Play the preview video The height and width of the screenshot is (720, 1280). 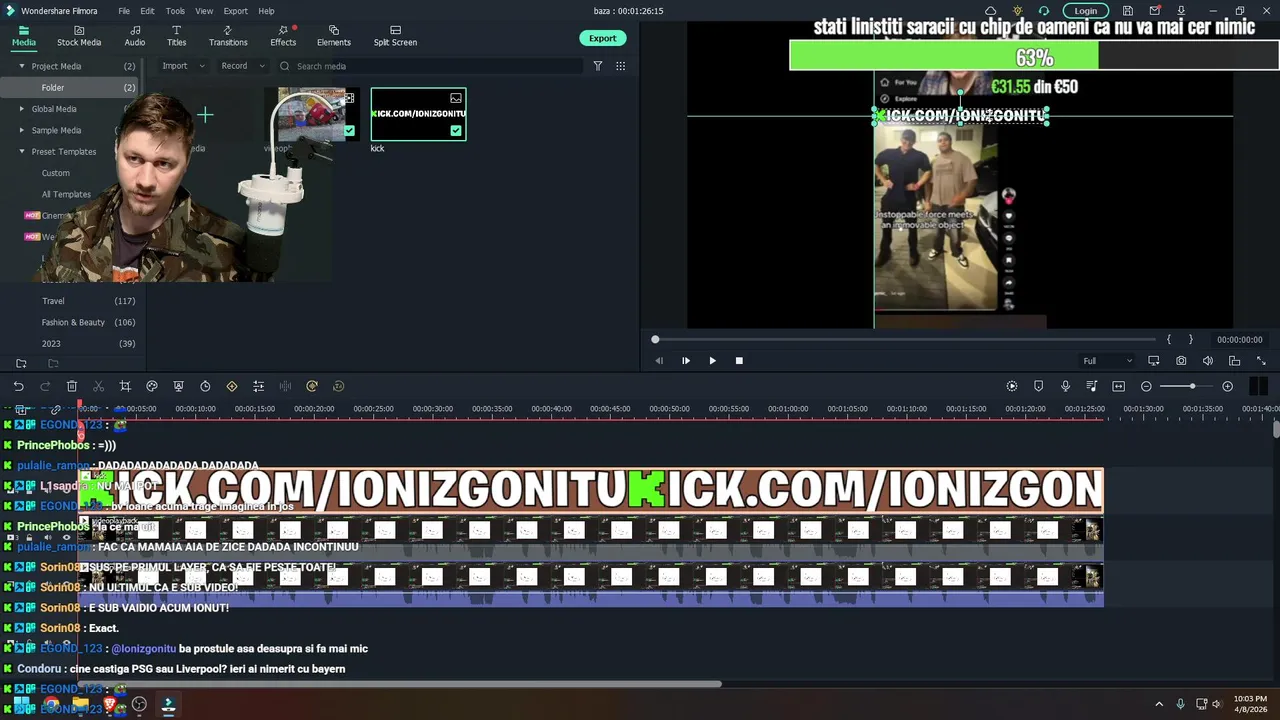coord(712,361)
